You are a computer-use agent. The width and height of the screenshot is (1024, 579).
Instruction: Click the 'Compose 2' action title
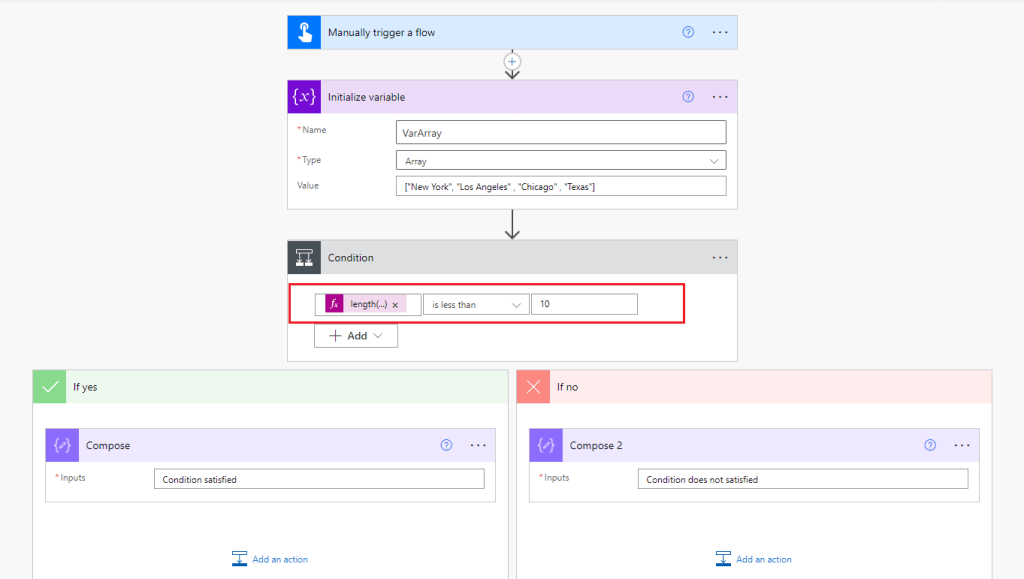pyautogui.click(x=596, y=446)
